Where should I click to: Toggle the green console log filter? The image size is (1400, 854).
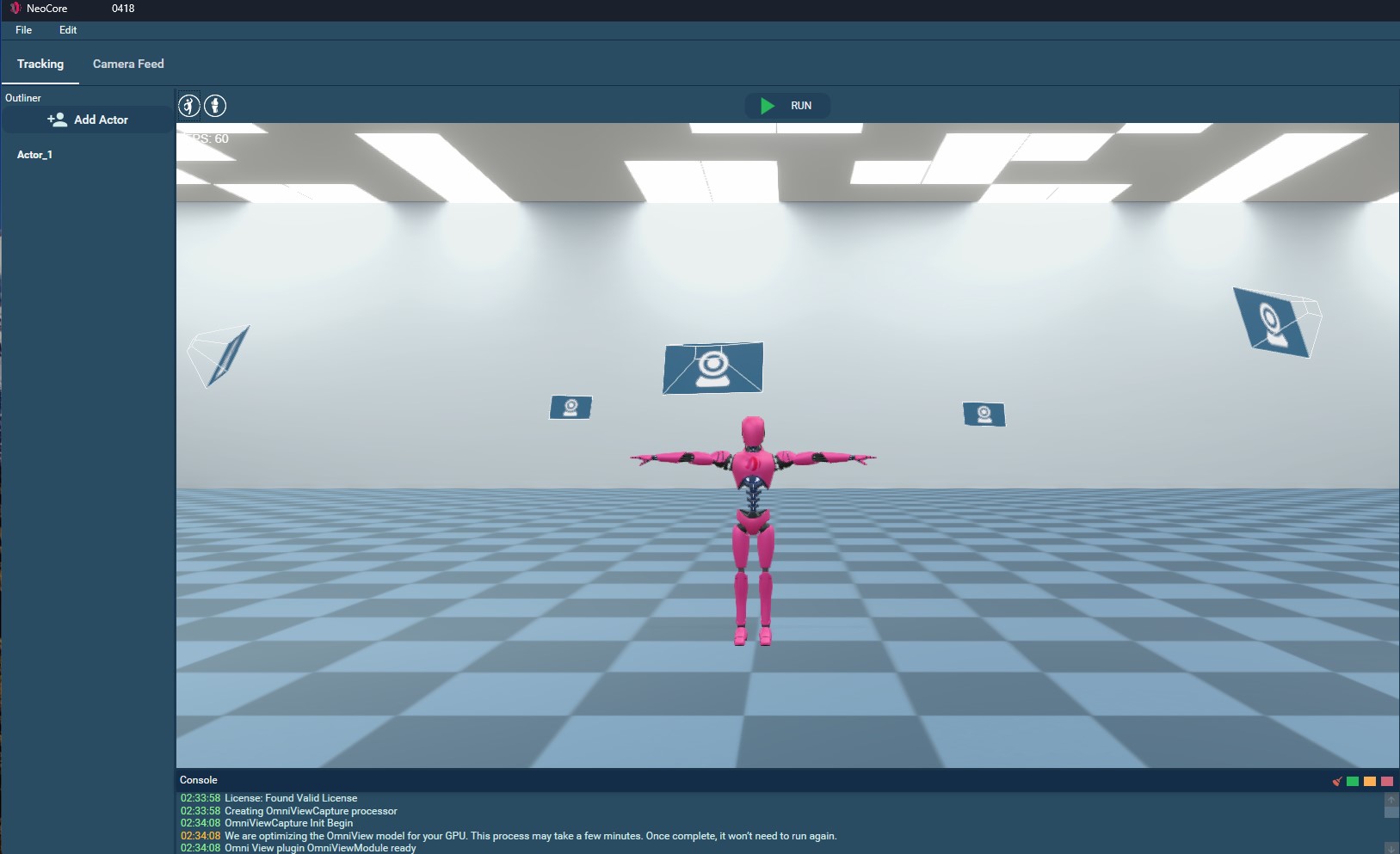(x=1353, y=781)
